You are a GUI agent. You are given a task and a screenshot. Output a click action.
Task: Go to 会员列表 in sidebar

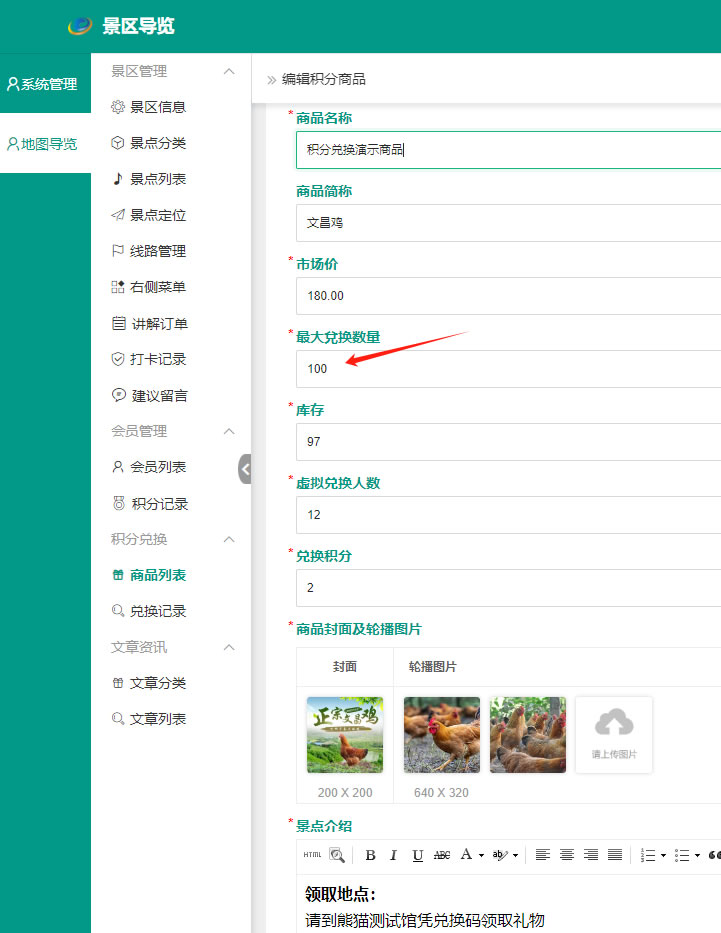157,467
